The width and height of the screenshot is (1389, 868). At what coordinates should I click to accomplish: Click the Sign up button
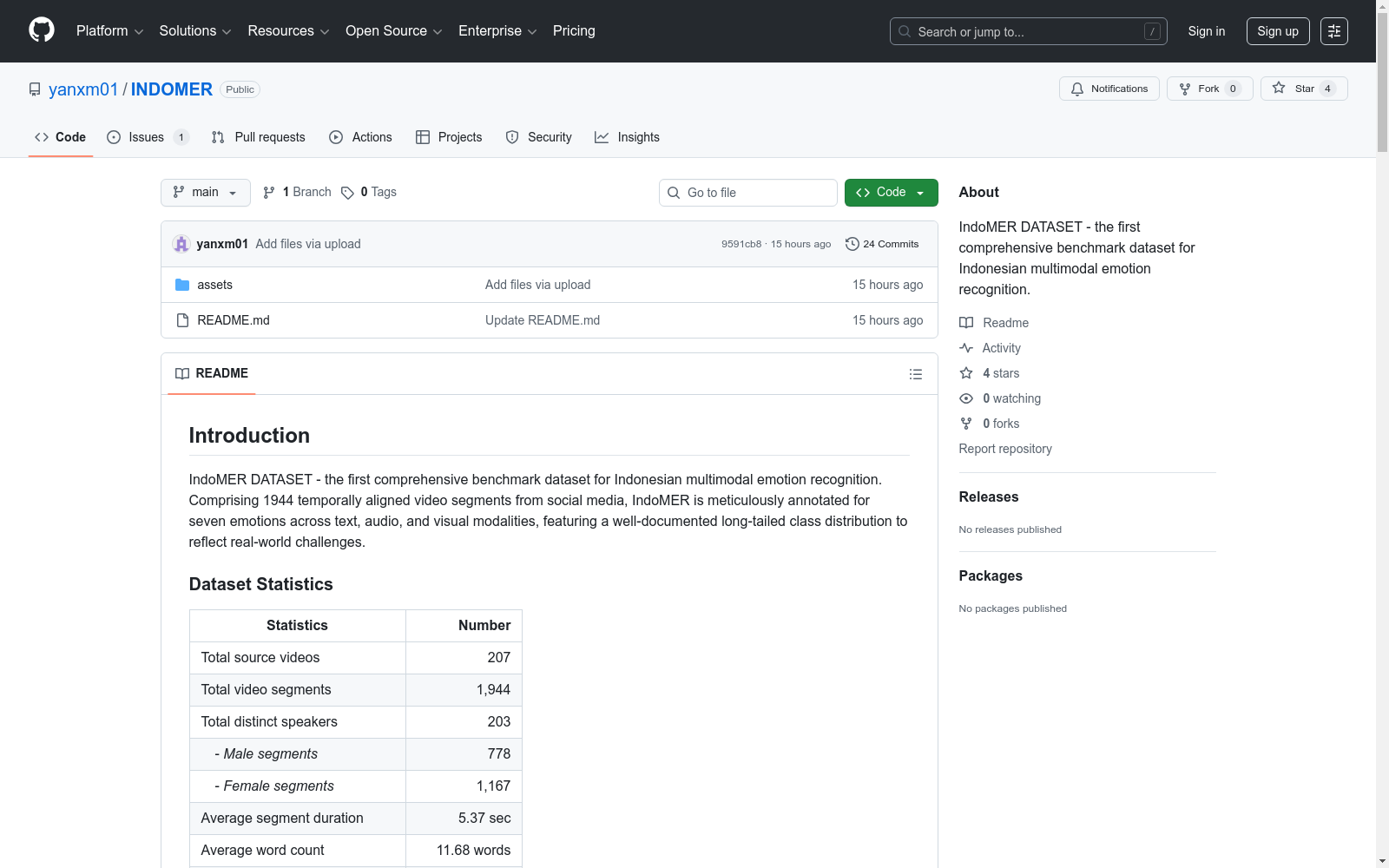[1277, 31]
